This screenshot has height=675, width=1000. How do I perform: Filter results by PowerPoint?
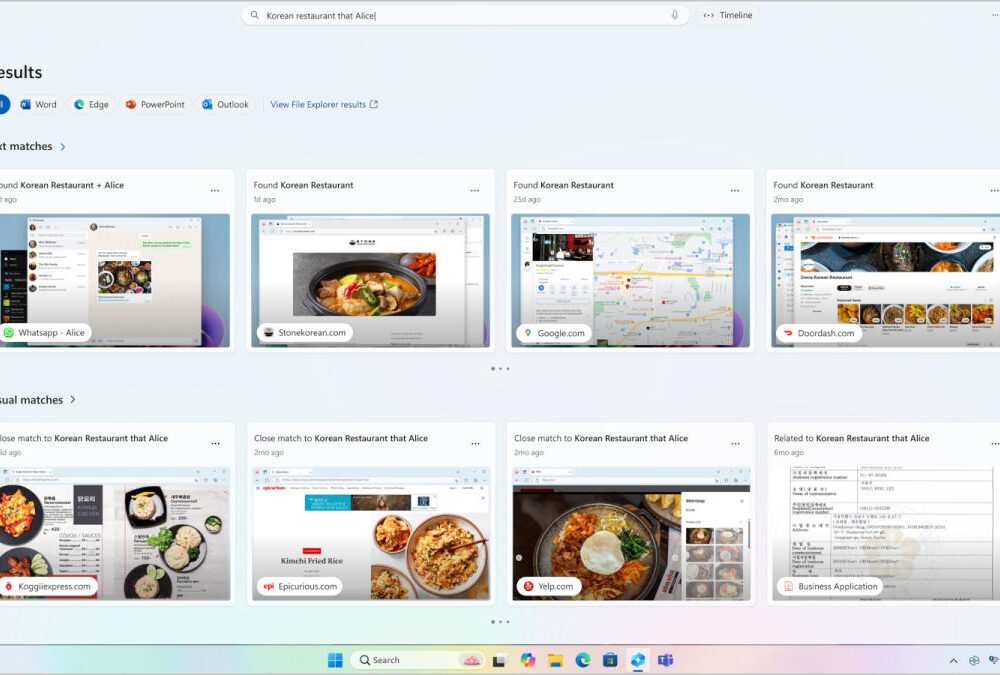click(x=155, y=104)
